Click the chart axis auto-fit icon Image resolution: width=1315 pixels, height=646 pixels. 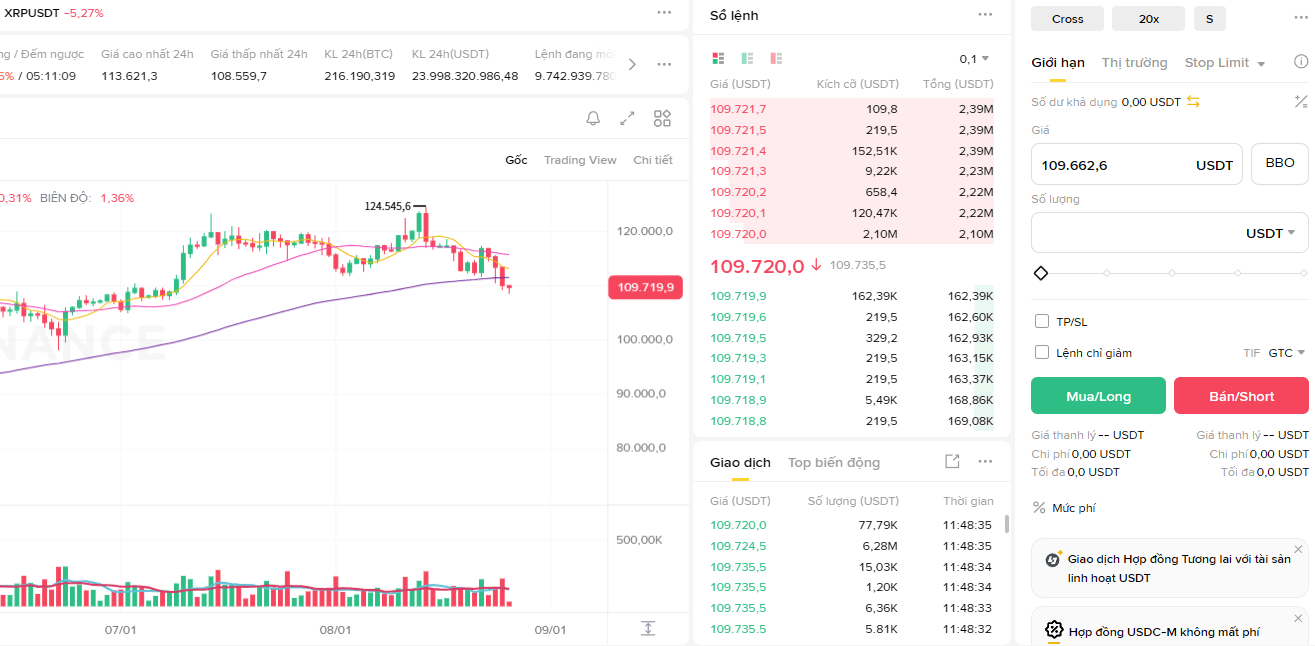click(648, 628)
